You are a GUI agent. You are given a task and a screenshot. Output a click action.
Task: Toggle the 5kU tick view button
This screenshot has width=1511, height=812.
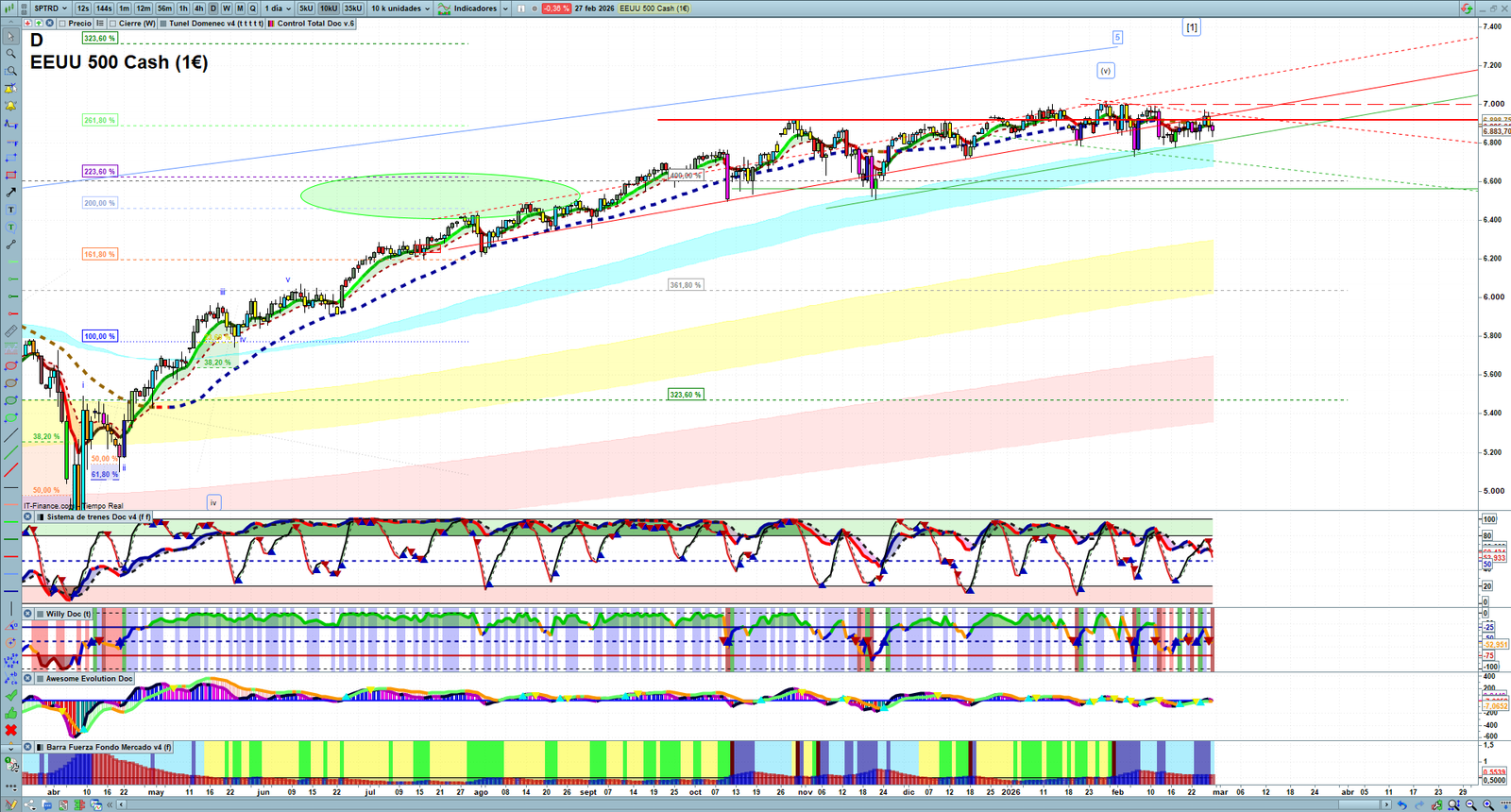tap(306, 8)
